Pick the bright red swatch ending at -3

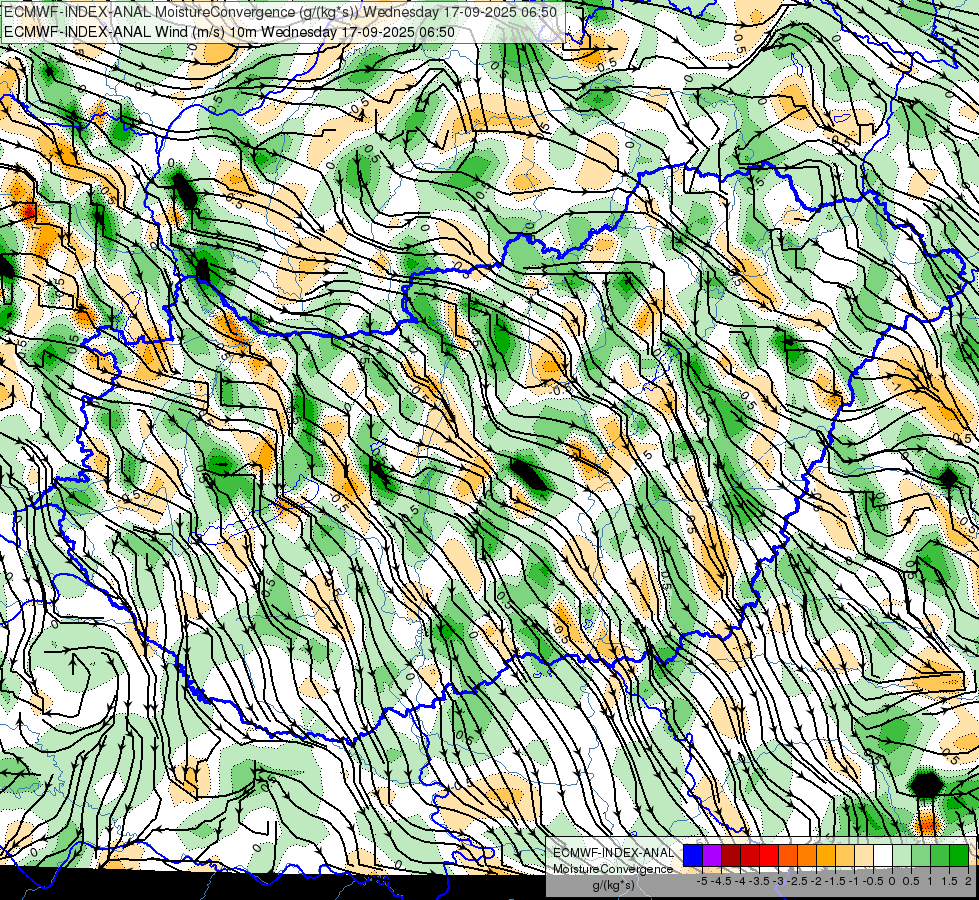(x=769, y=856)
